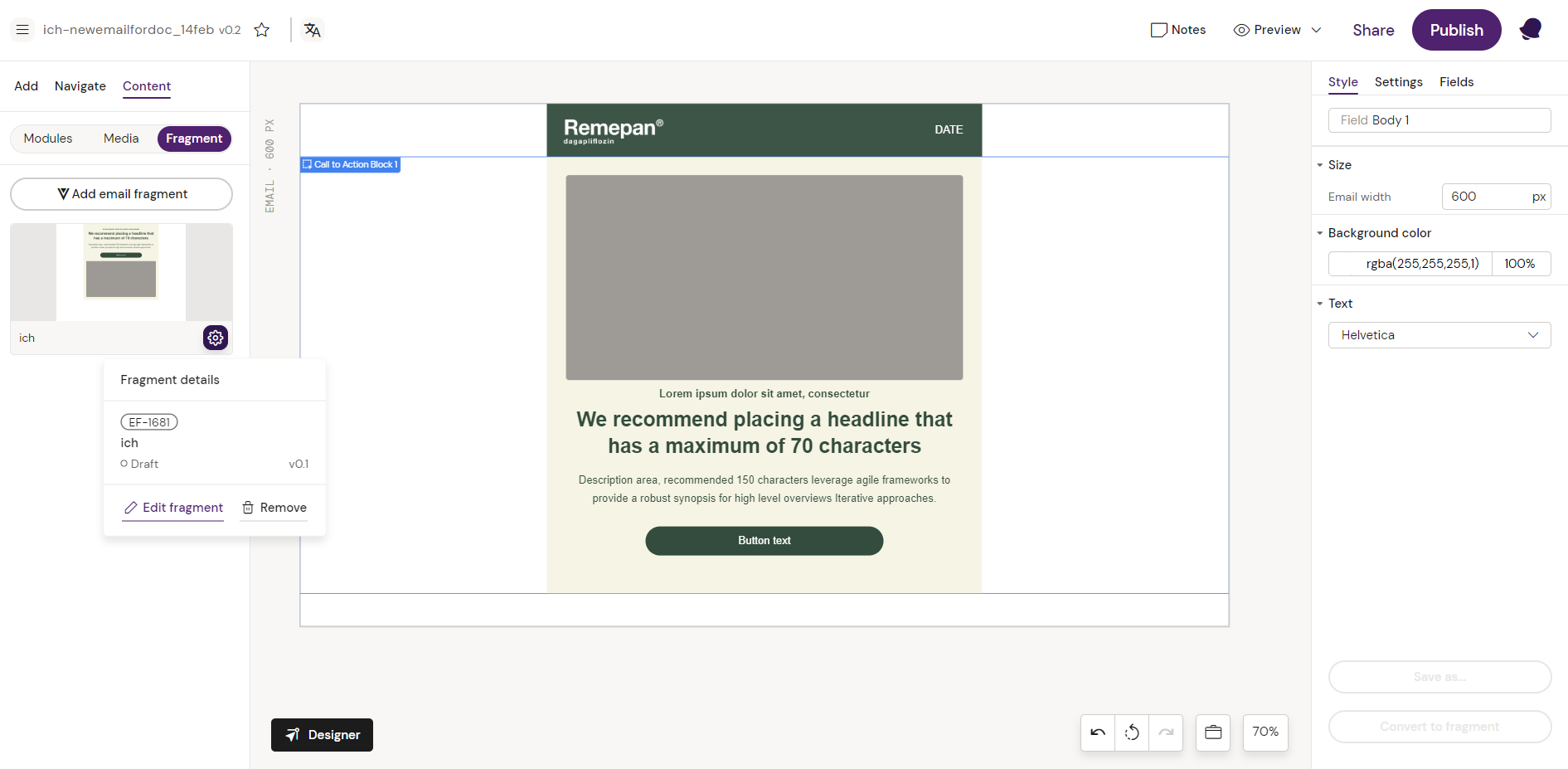This screenshot has width=1568, height=769.
Task: Open the Settings tab
Action: [1398, 82]
